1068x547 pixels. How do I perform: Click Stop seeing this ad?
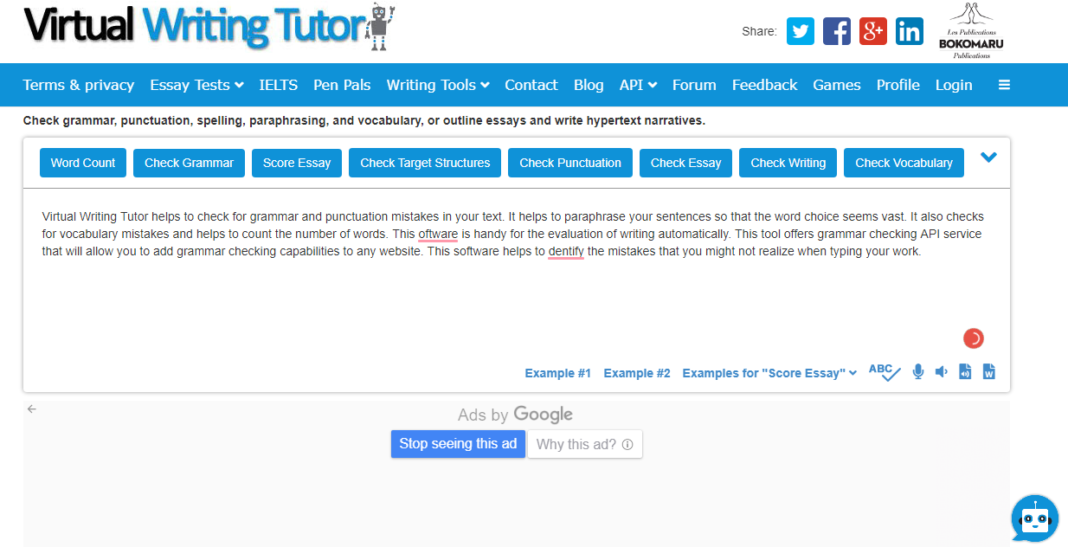coord(458,444)
